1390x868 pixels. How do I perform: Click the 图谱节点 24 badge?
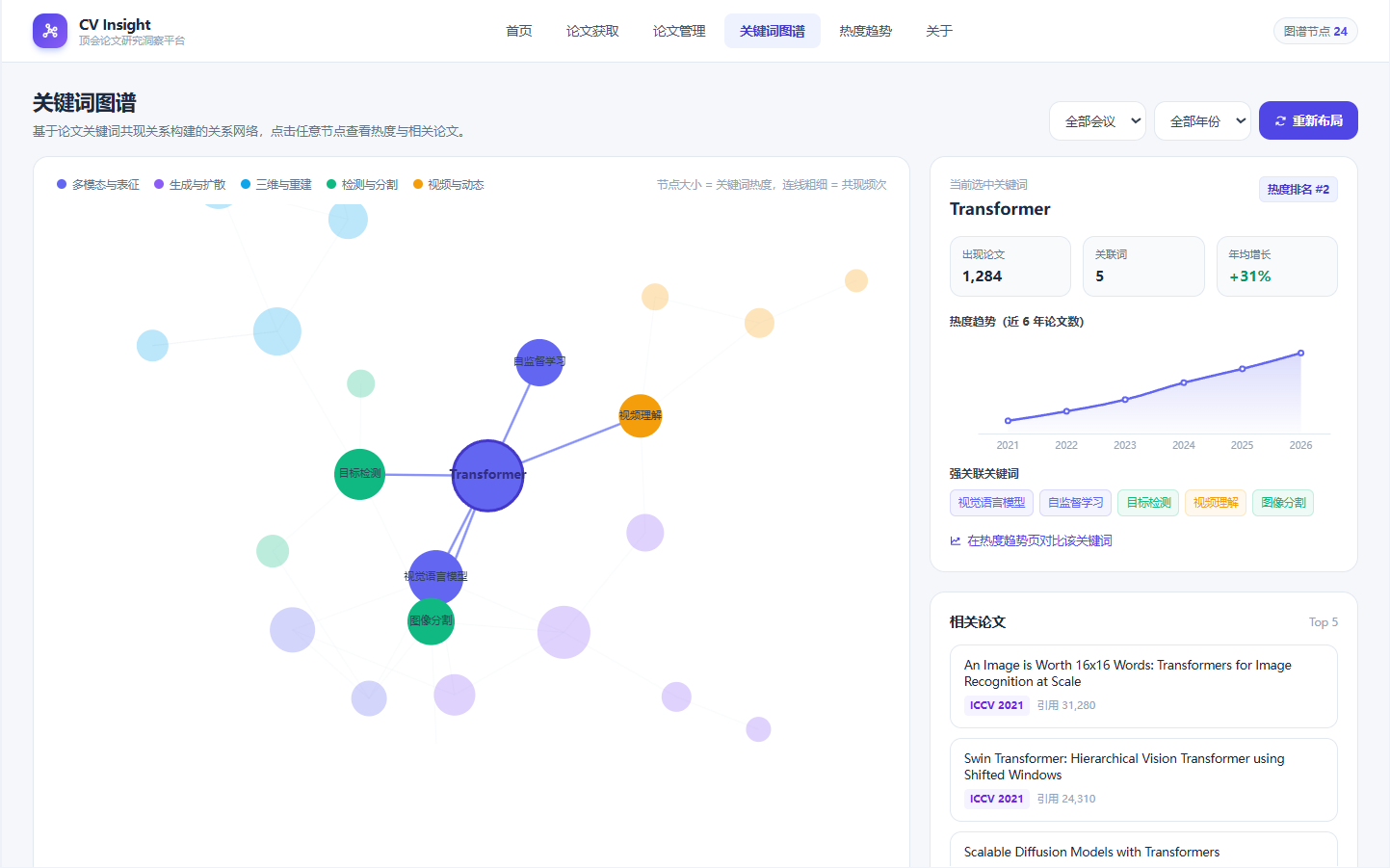(1315, 31)
